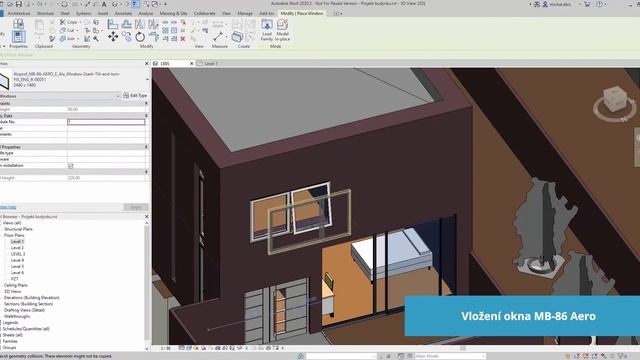This screenshot has height=360, width=640.
Task: Open the Structure ribbon tab
Action: click(x=45, y=13)
